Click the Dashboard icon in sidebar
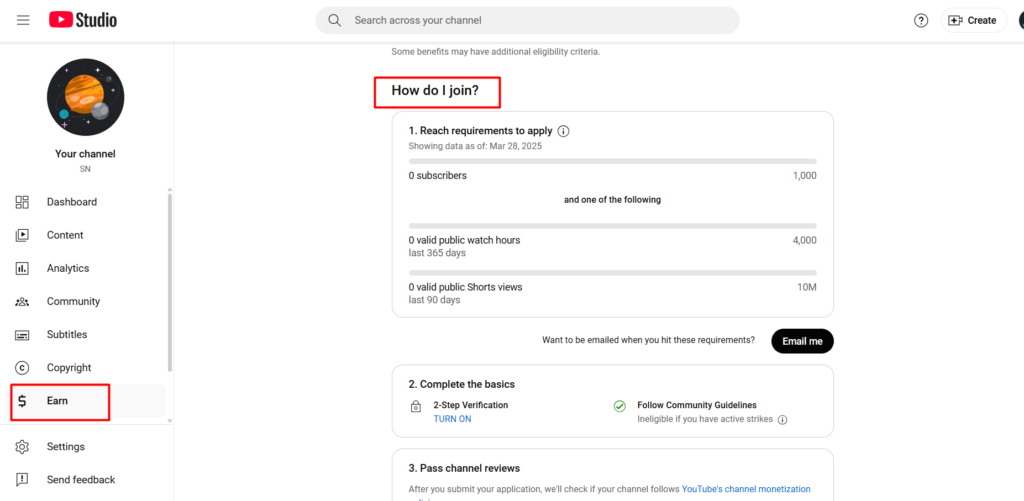This screenshot has height=501, width=1024. pos(22,202)
